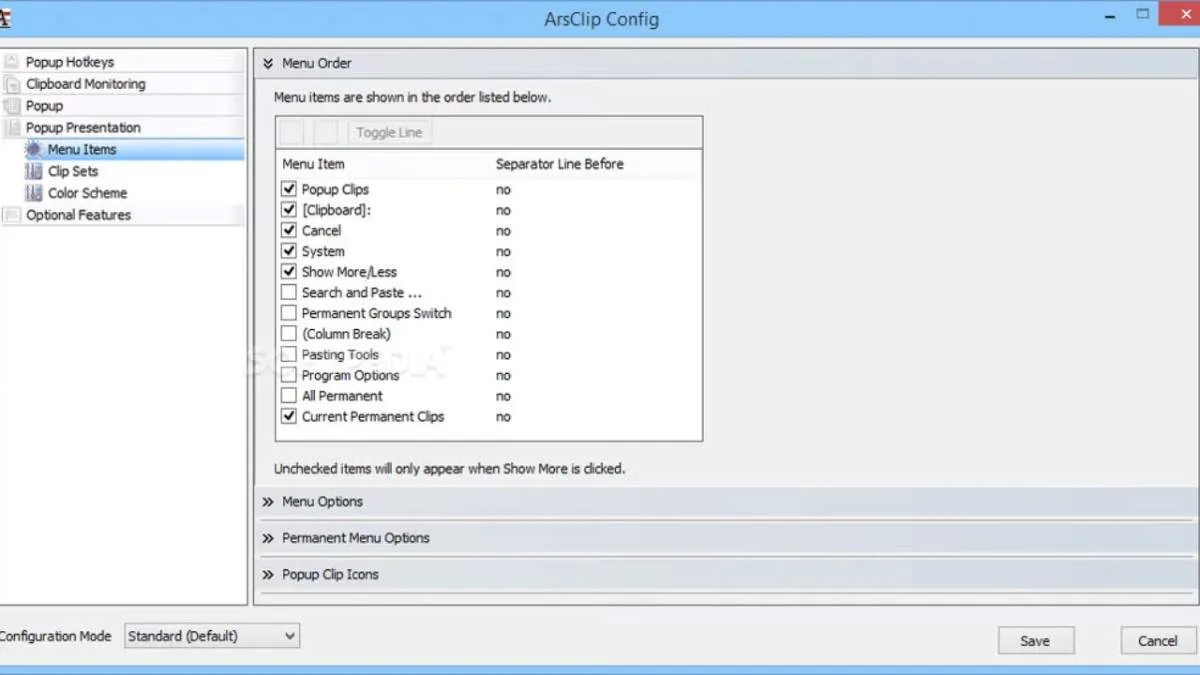Collapse the Menu Order section
This screenshot has height=675, width=1200.
pyautogui.click(x=268, y=63)
